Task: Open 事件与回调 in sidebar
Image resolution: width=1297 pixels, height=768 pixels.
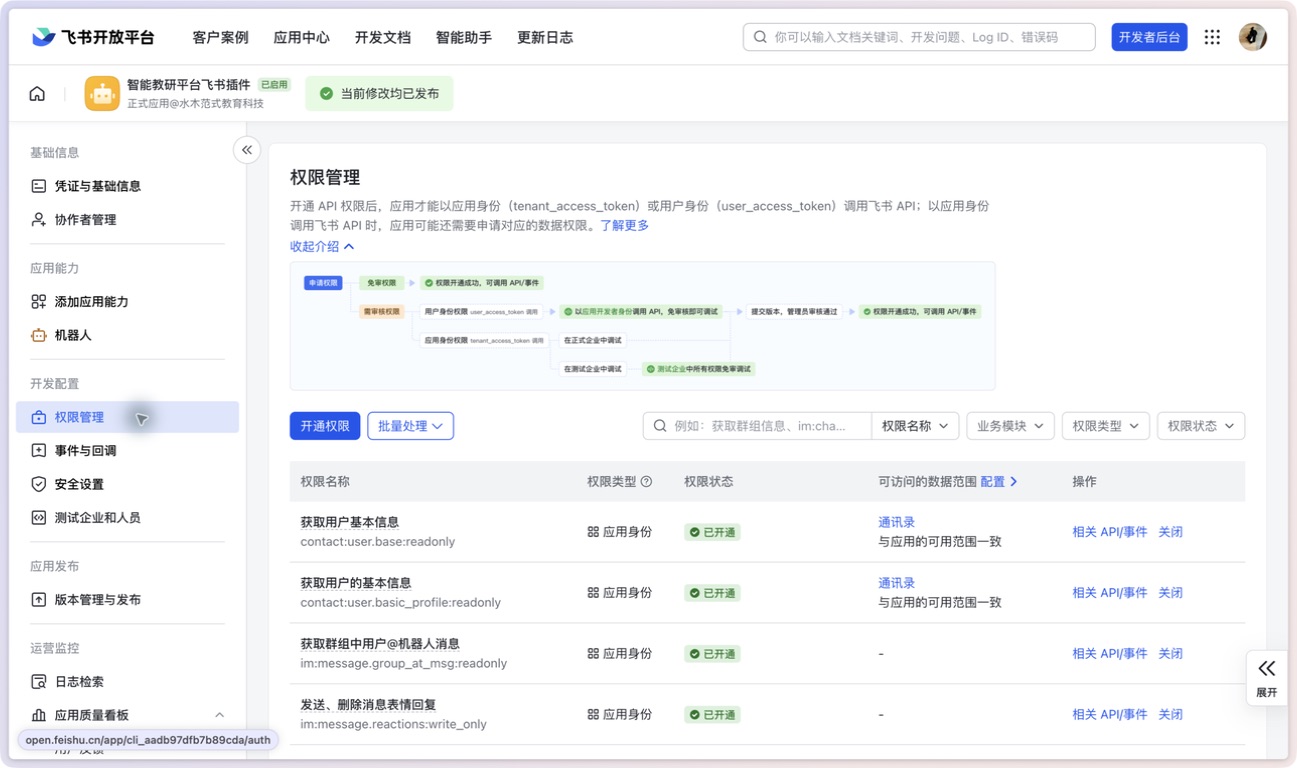Action: [x=127, y=451]
